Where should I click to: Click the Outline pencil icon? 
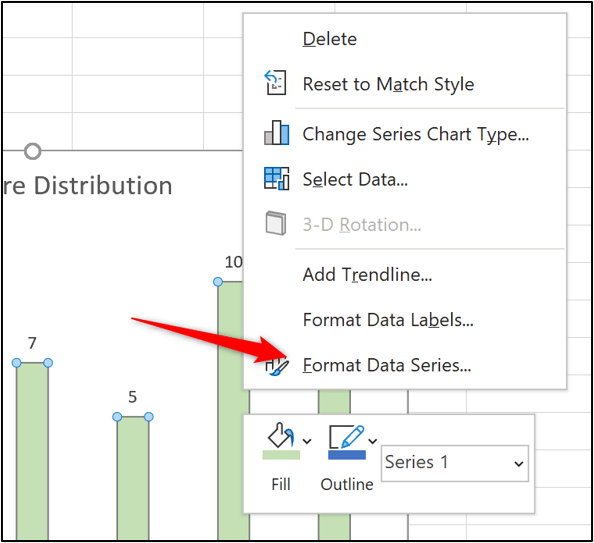[x=347, y=436]
